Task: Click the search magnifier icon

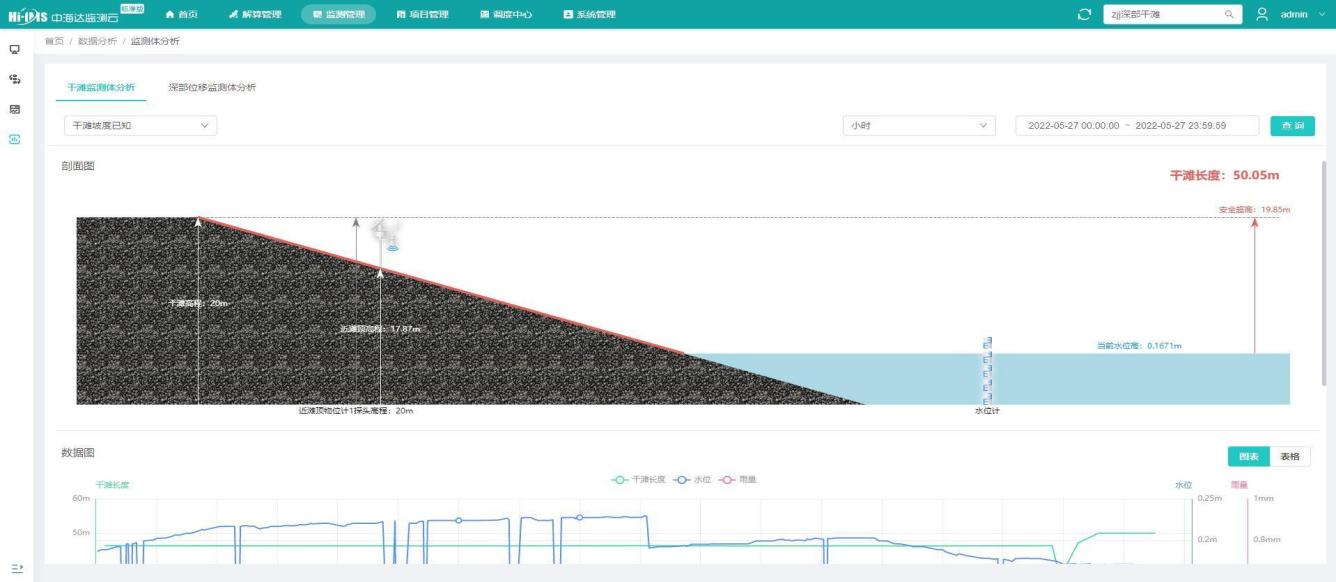Action: 1227,14
